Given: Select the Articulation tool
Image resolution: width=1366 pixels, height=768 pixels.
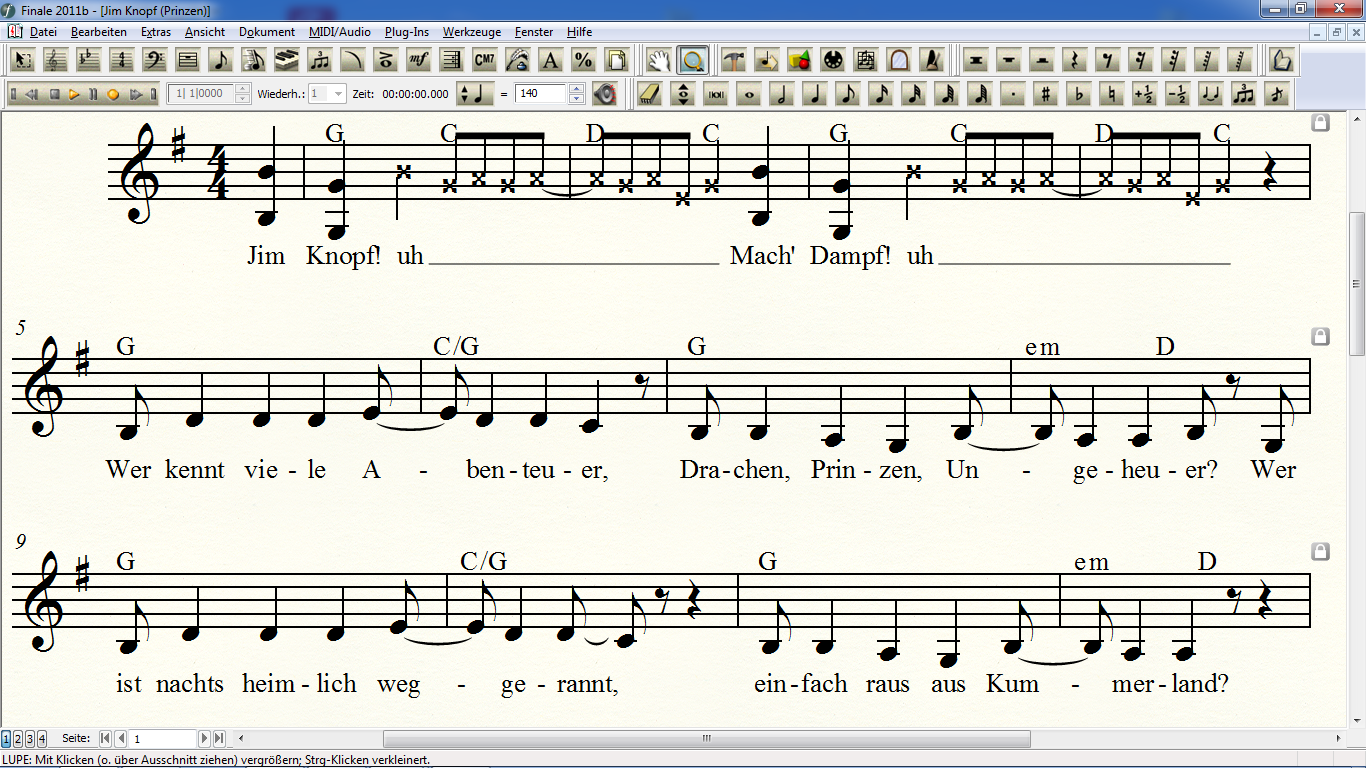Looking at the screenshot, I should (x=386, y=60).
